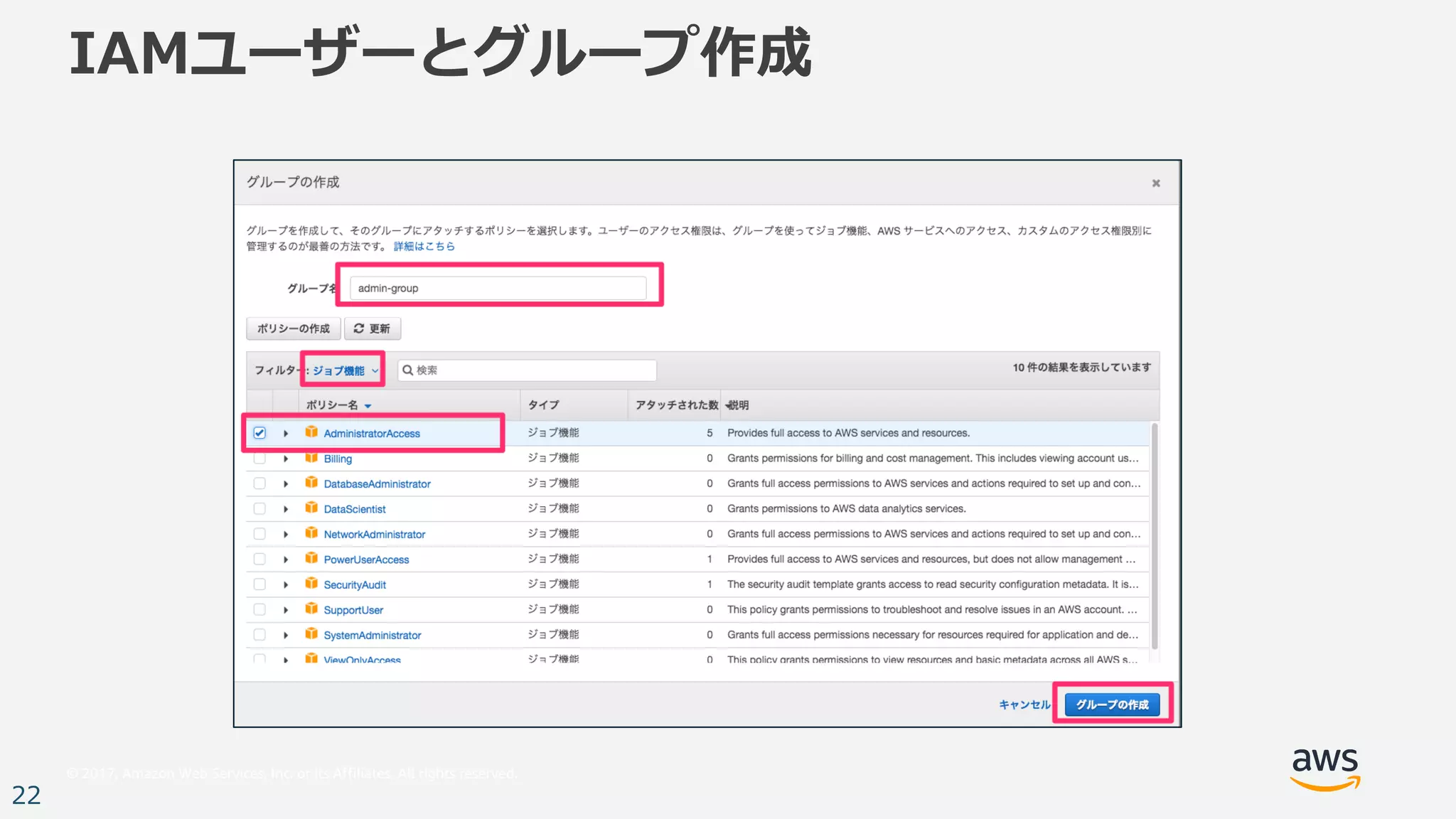Close the グループの作成 dialog with the X
This screenshot has width=1456, height=819.
tap(1156, 183)
